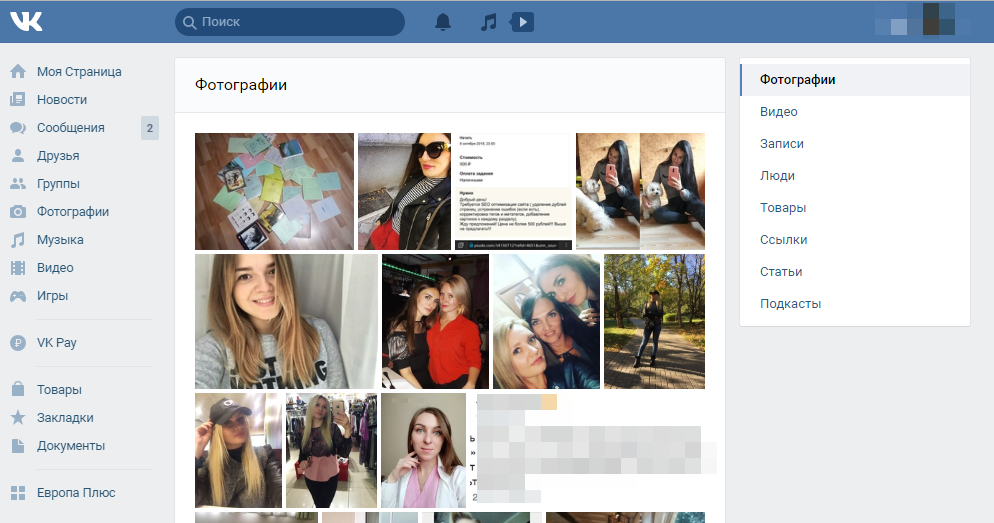Click the Игры gamepad icon
Screen dimensions: 994x523
[18, 296]
